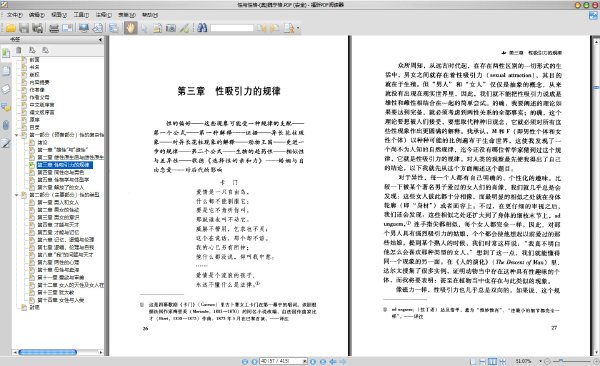Open the File (文件) menu
The width and height of the screenshot is (600, 366).
point(14,15)
